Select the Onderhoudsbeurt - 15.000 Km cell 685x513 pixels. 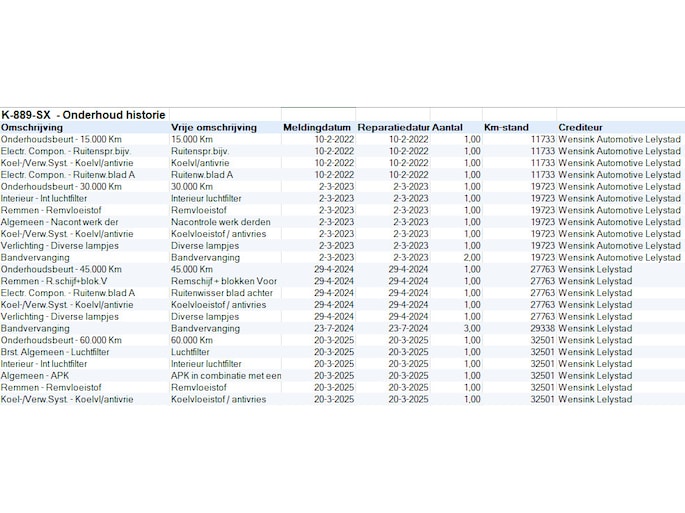point(61,139)
